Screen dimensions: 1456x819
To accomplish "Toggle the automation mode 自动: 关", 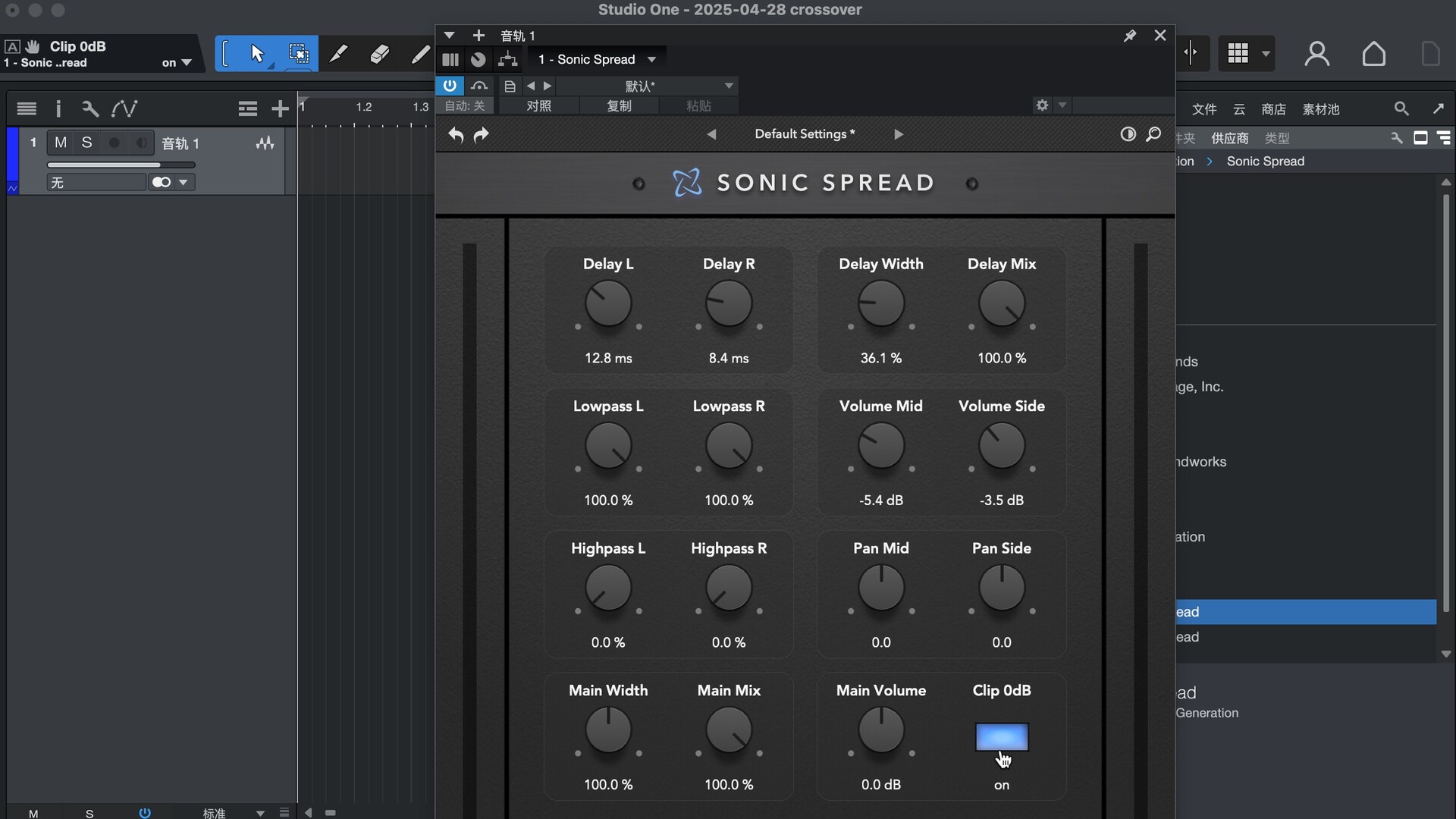I will point(465,105).
